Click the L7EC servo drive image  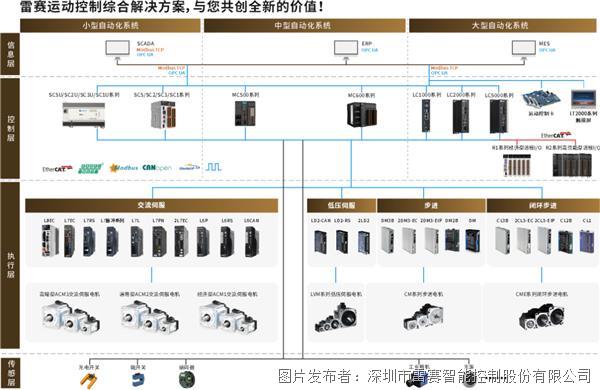pos(69,241)
